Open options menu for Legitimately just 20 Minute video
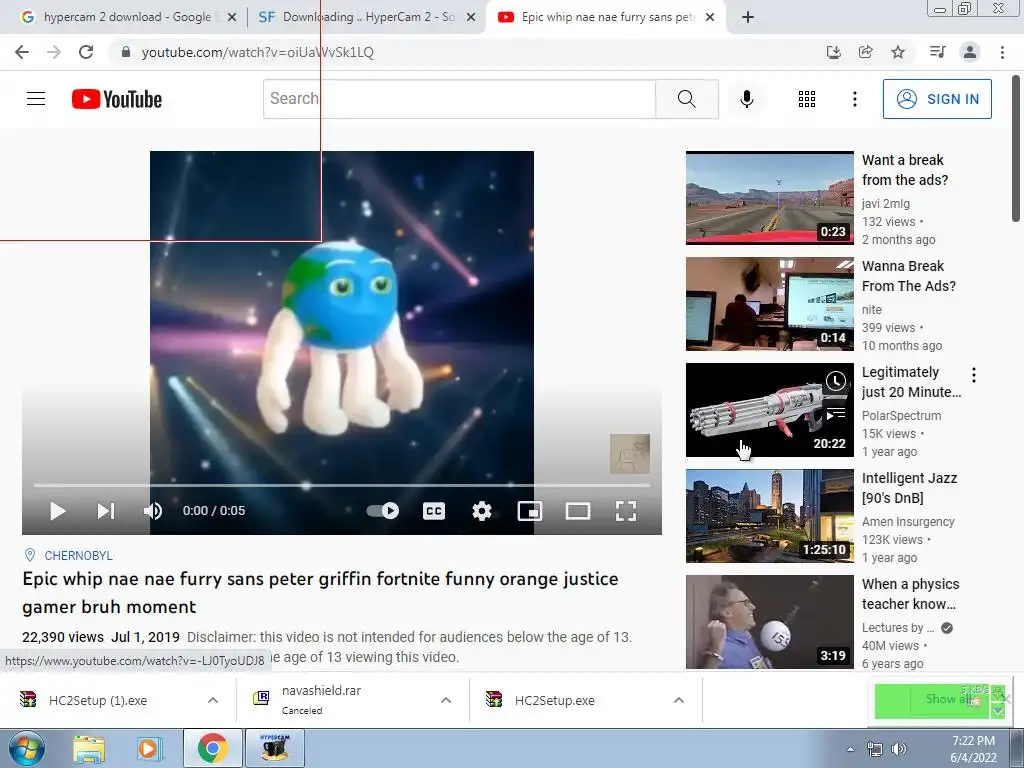The image size is (1024, 768). (x=974, y=375)
